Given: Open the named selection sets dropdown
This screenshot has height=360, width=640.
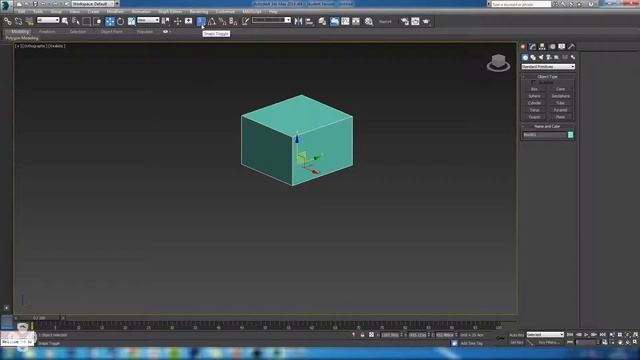Looking at the screenshot, I should 271,20.
